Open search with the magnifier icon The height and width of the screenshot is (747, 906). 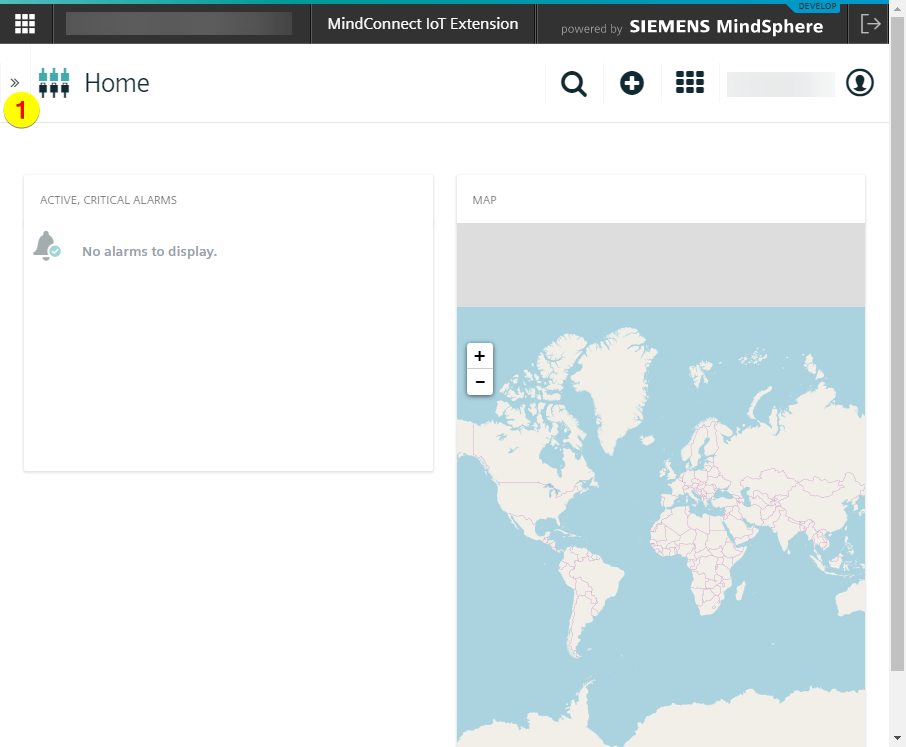point(574,84)
